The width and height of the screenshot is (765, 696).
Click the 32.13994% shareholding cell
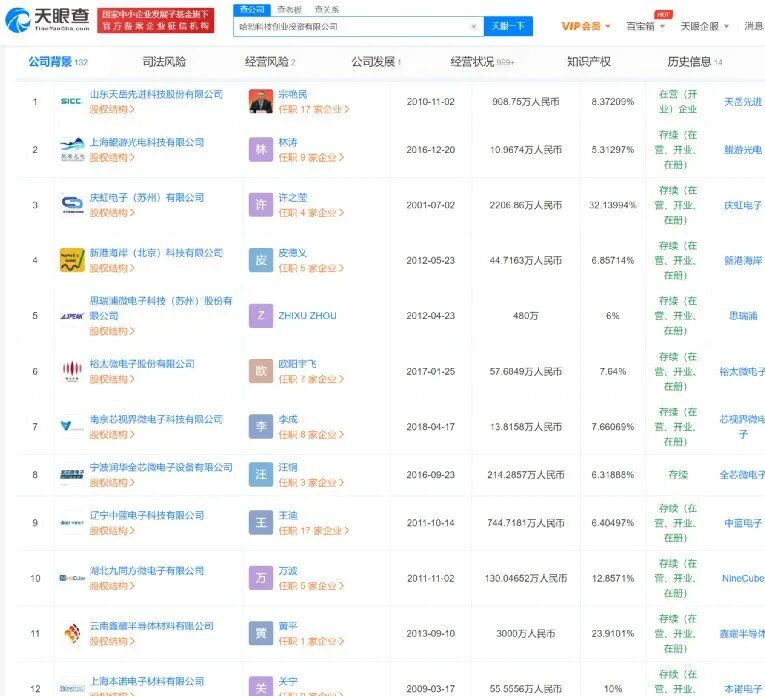tap(613, 205)
